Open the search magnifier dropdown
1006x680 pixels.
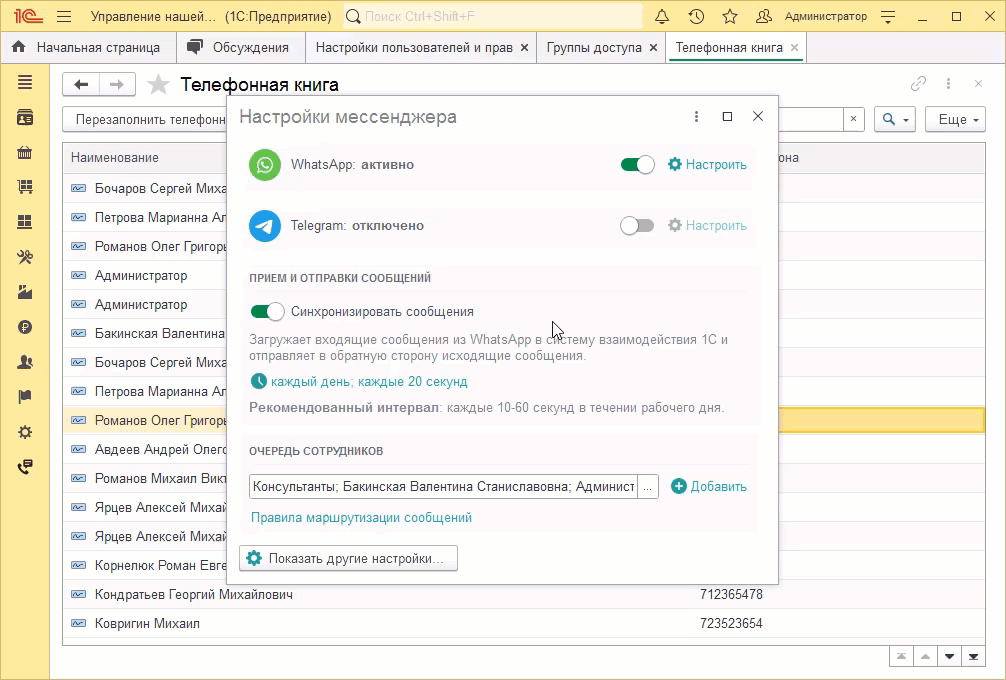click(894, 120)
